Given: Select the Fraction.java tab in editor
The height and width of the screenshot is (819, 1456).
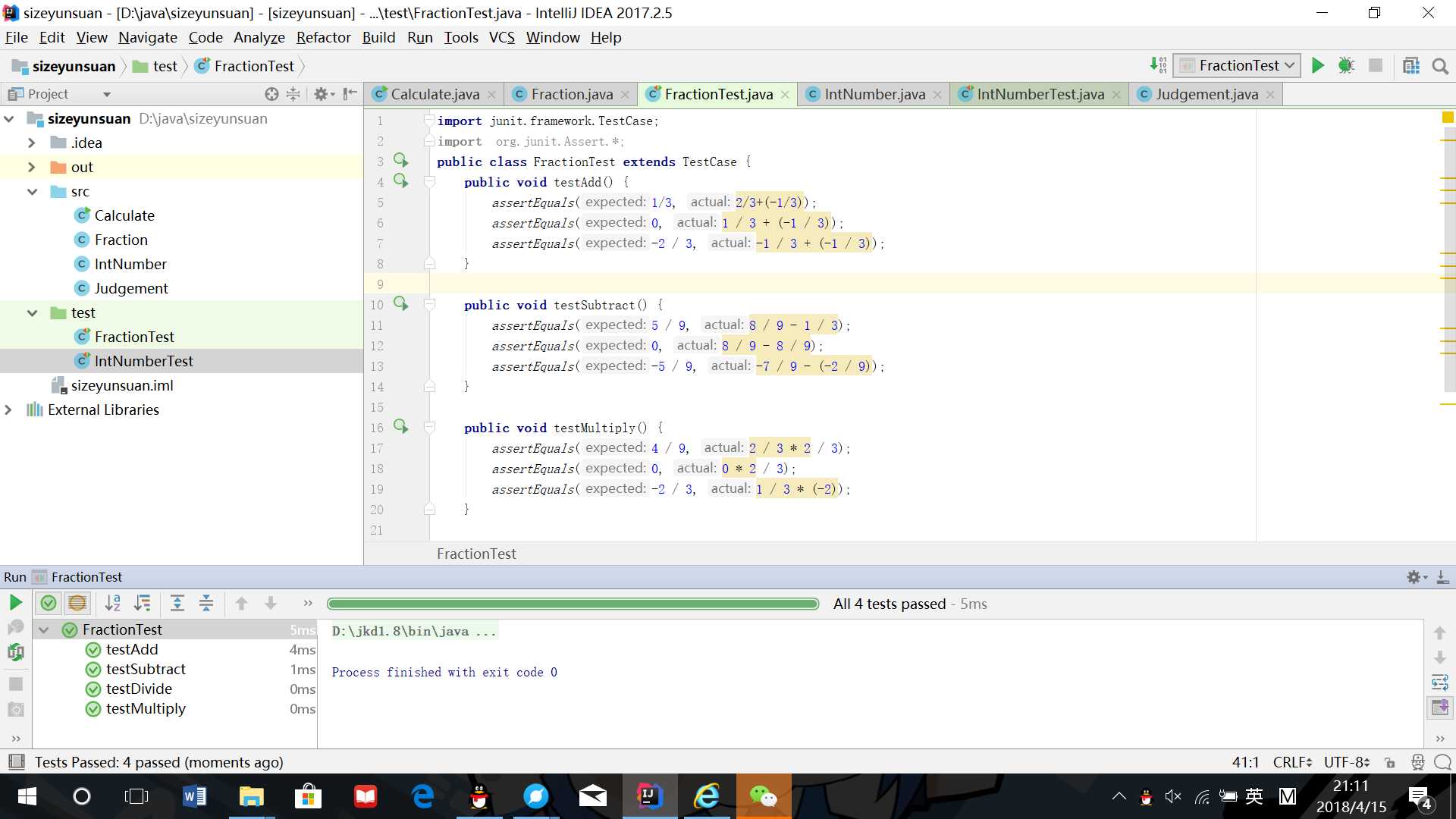Looking at the screenshot, I should (571, 93).
